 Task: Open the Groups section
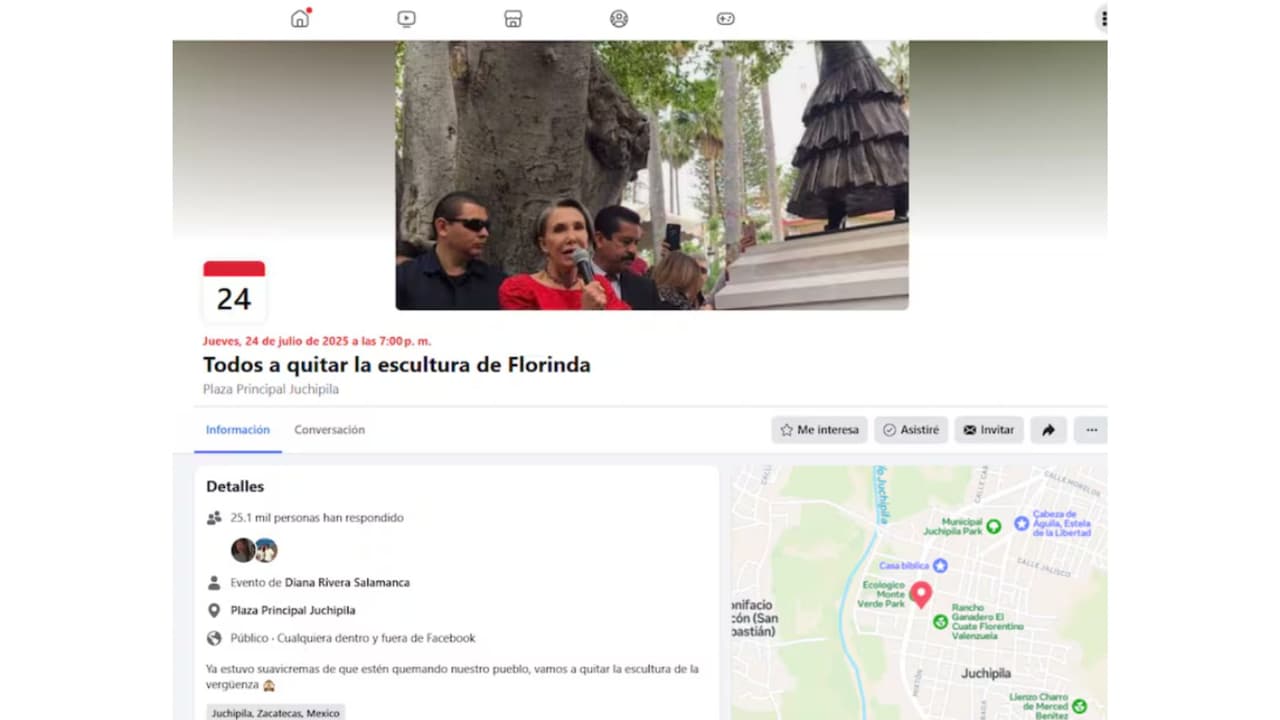coord(619,18)
